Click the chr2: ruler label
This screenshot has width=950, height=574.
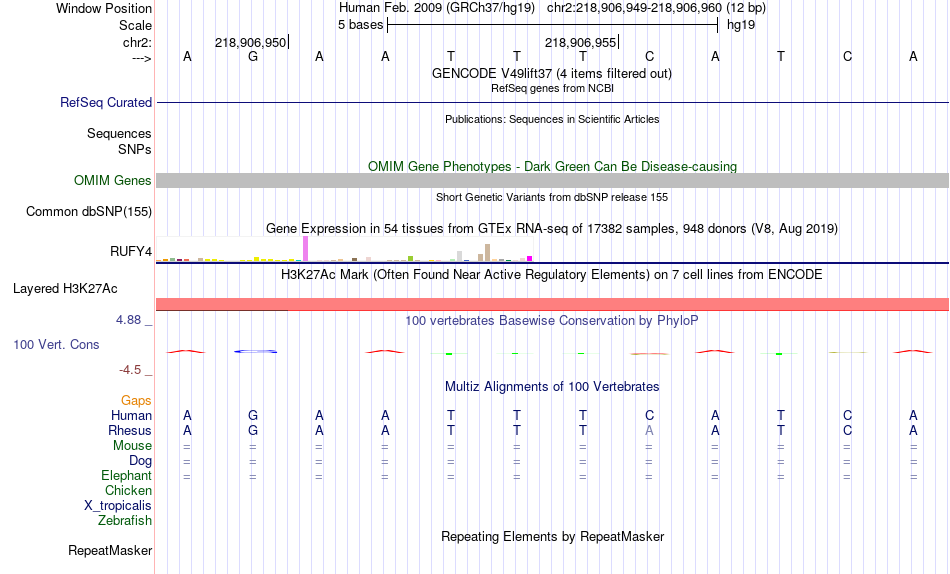[x=137, y=42]
